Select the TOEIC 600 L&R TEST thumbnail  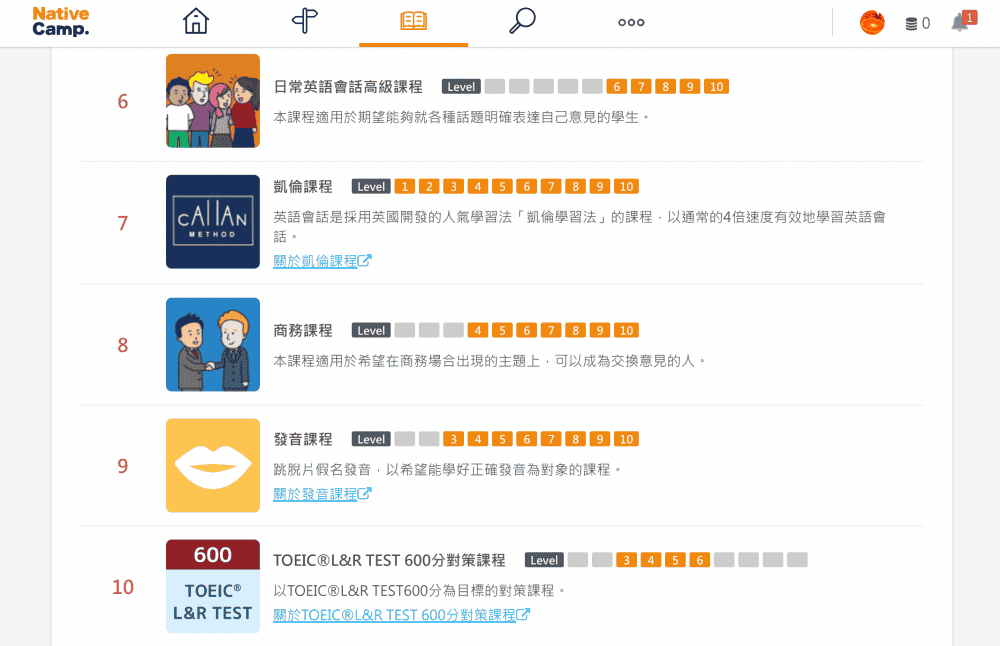pyautogui.click(x=213, y=587)
